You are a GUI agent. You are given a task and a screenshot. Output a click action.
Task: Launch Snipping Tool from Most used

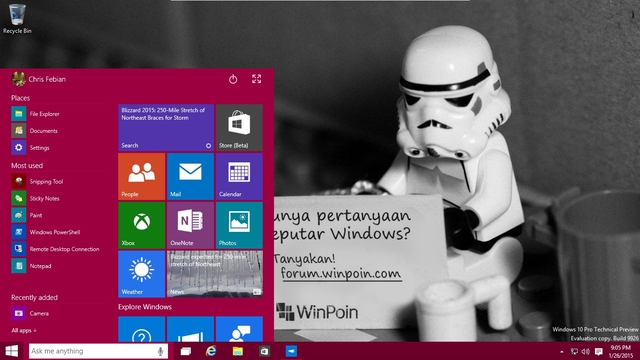(38, 181)
